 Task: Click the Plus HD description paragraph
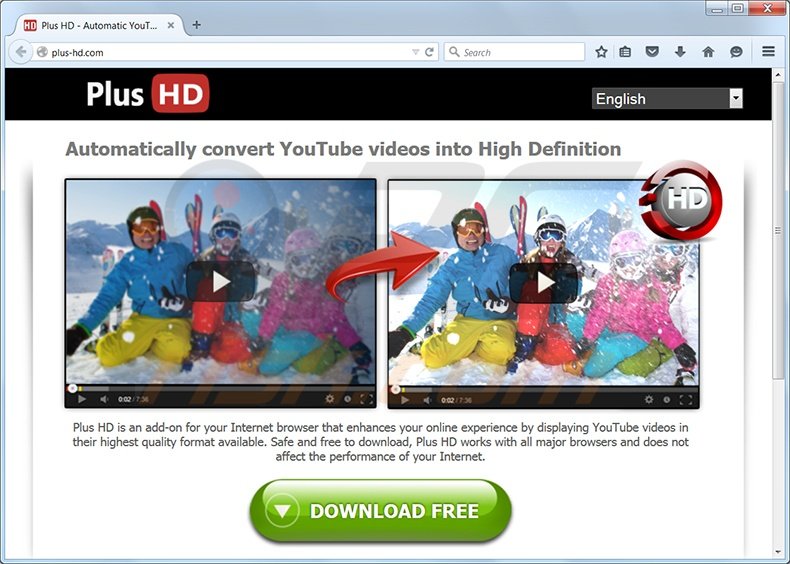[x=380, y=442]
